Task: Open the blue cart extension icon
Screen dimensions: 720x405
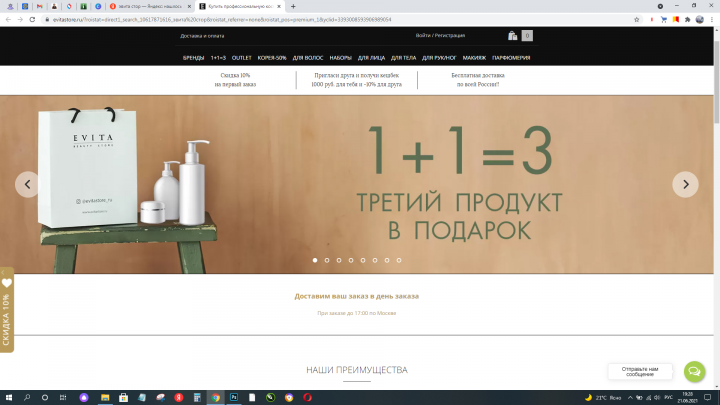Action: pyautogui.click(x=664, y=20)
